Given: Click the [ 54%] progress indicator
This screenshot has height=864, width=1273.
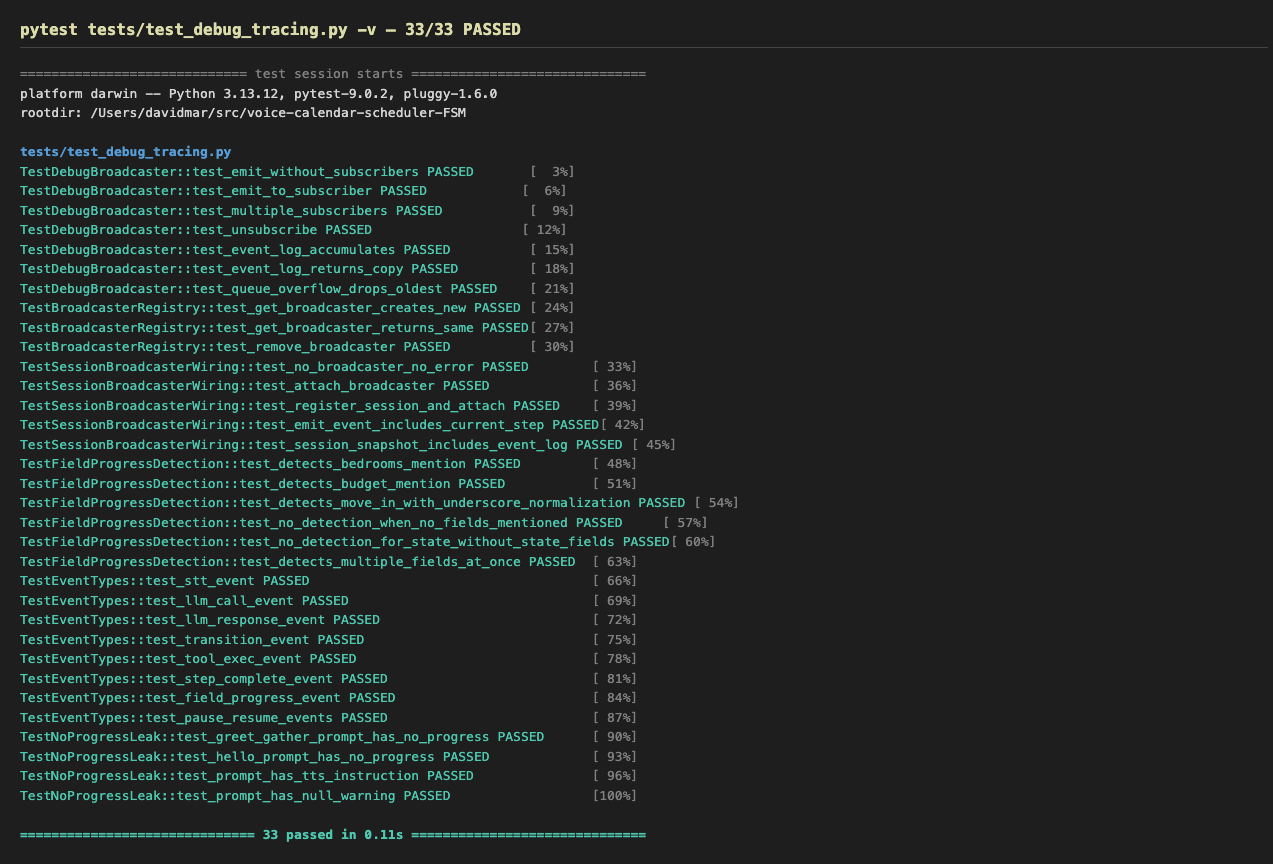Looking at the screenshot, I should pyautogui.click(x=716, y=503).
